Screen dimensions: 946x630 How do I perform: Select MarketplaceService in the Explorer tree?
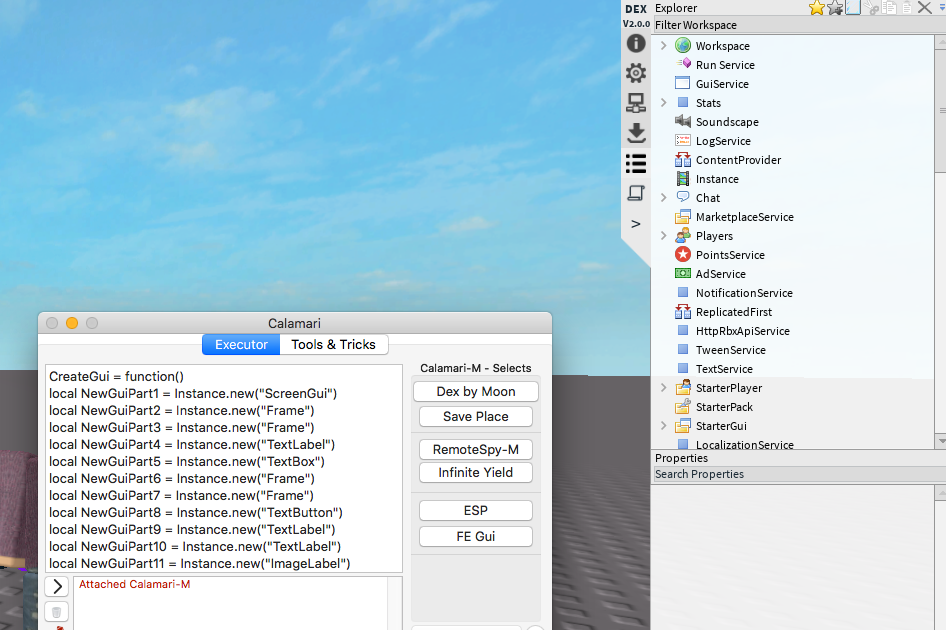(x=744, y=217)
